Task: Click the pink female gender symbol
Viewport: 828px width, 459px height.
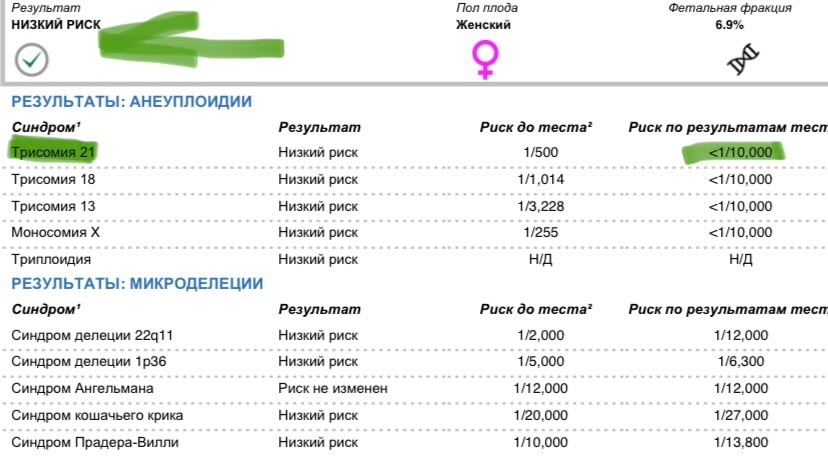Action: 485,60
